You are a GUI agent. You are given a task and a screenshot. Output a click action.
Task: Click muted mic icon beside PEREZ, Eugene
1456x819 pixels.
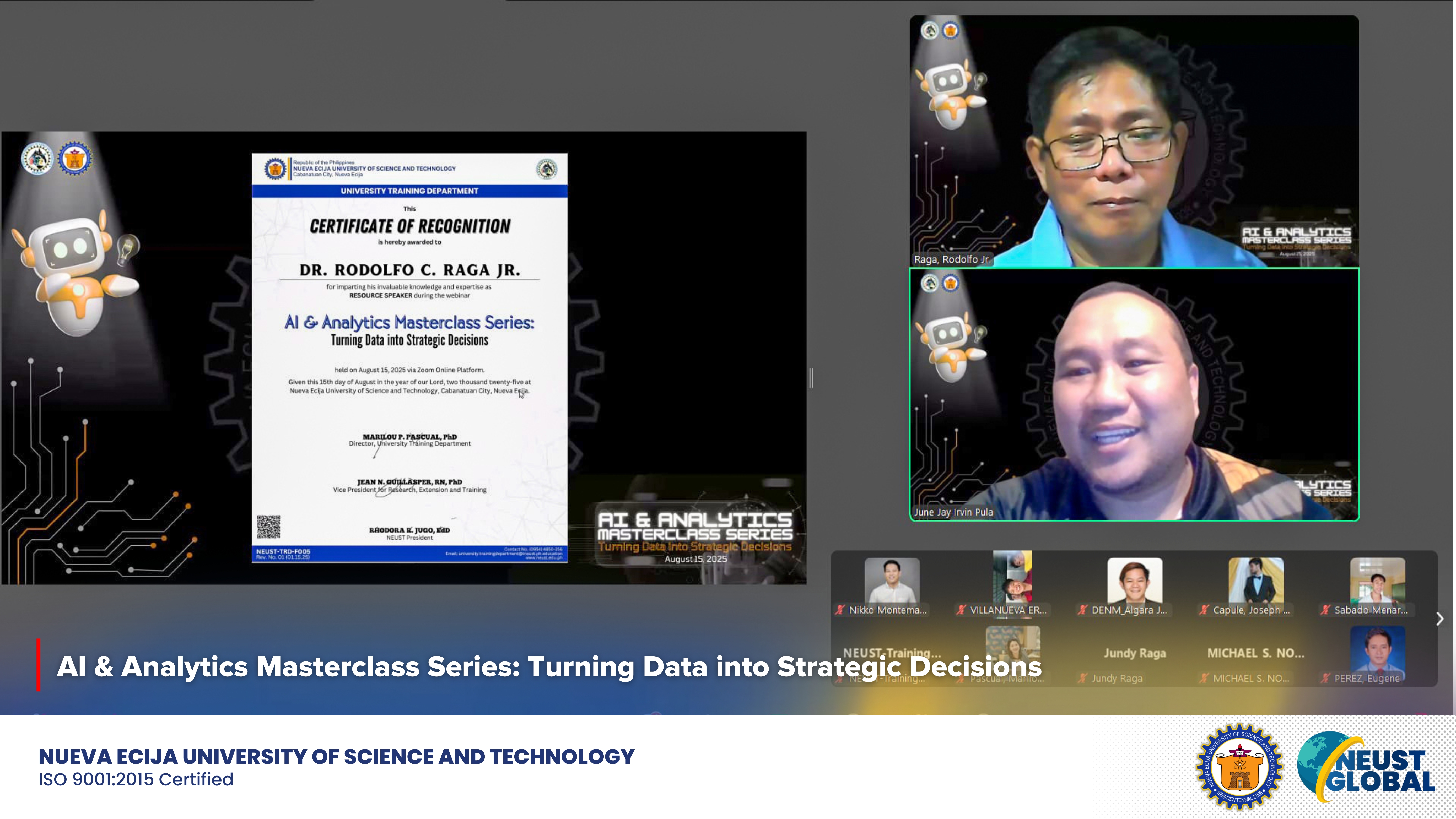pyautogui.click(x=1325, y=678)
